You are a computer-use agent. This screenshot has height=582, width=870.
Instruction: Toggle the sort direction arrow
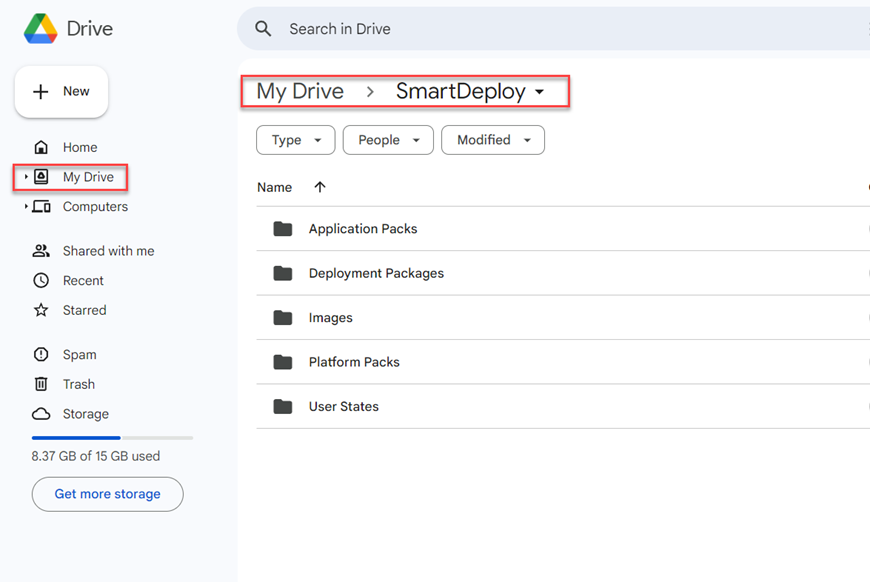point(320,187)
